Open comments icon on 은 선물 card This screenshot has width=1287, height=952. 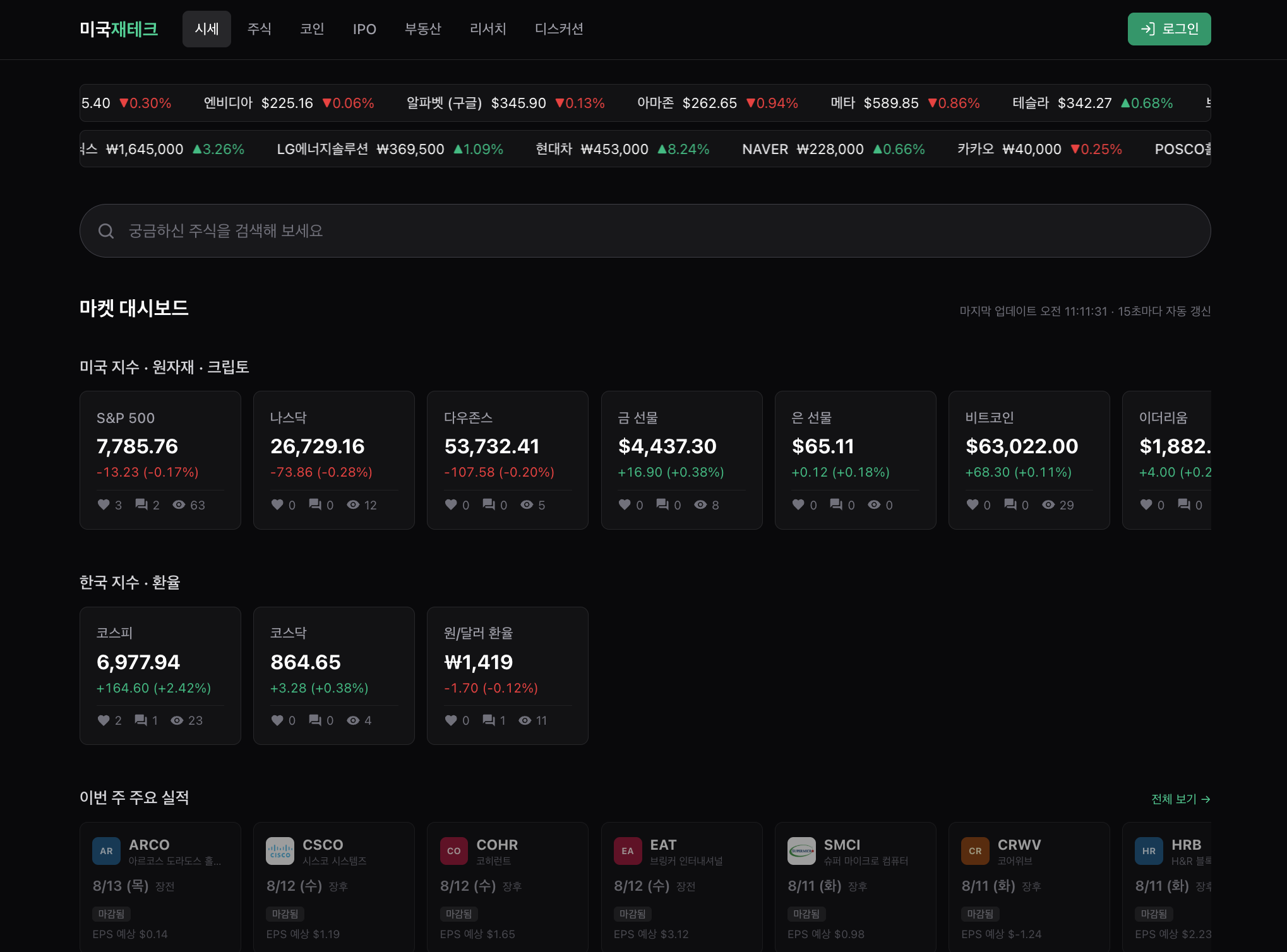pos(836,504)
